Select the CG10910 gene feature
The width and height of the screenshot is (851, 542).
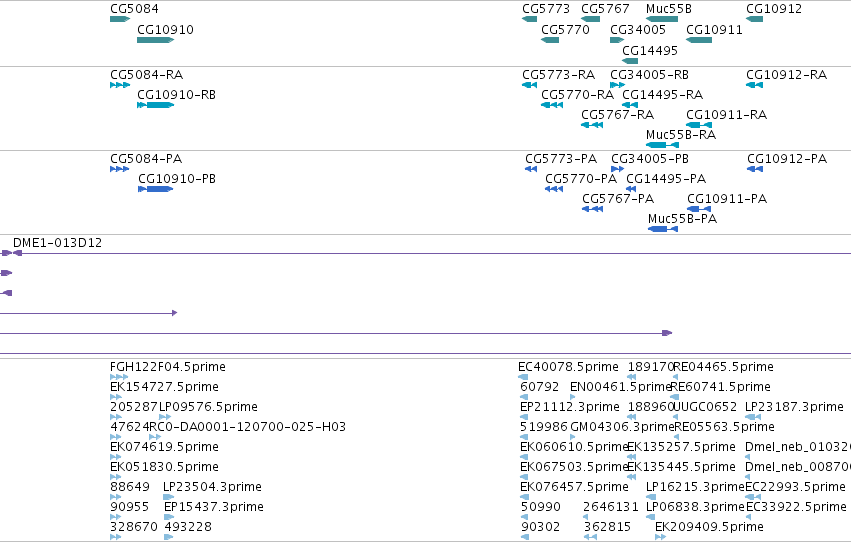pos(155,40)
